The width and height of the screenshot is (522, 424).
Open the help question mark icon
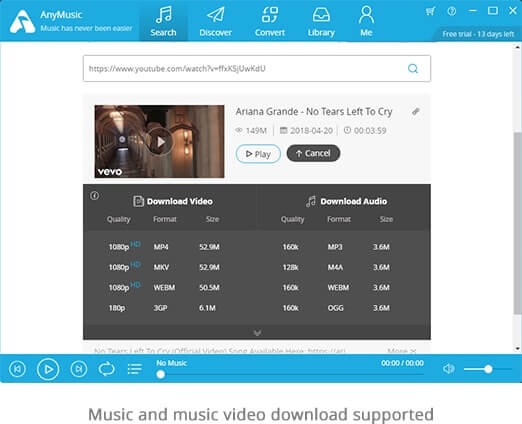point(451,11)
